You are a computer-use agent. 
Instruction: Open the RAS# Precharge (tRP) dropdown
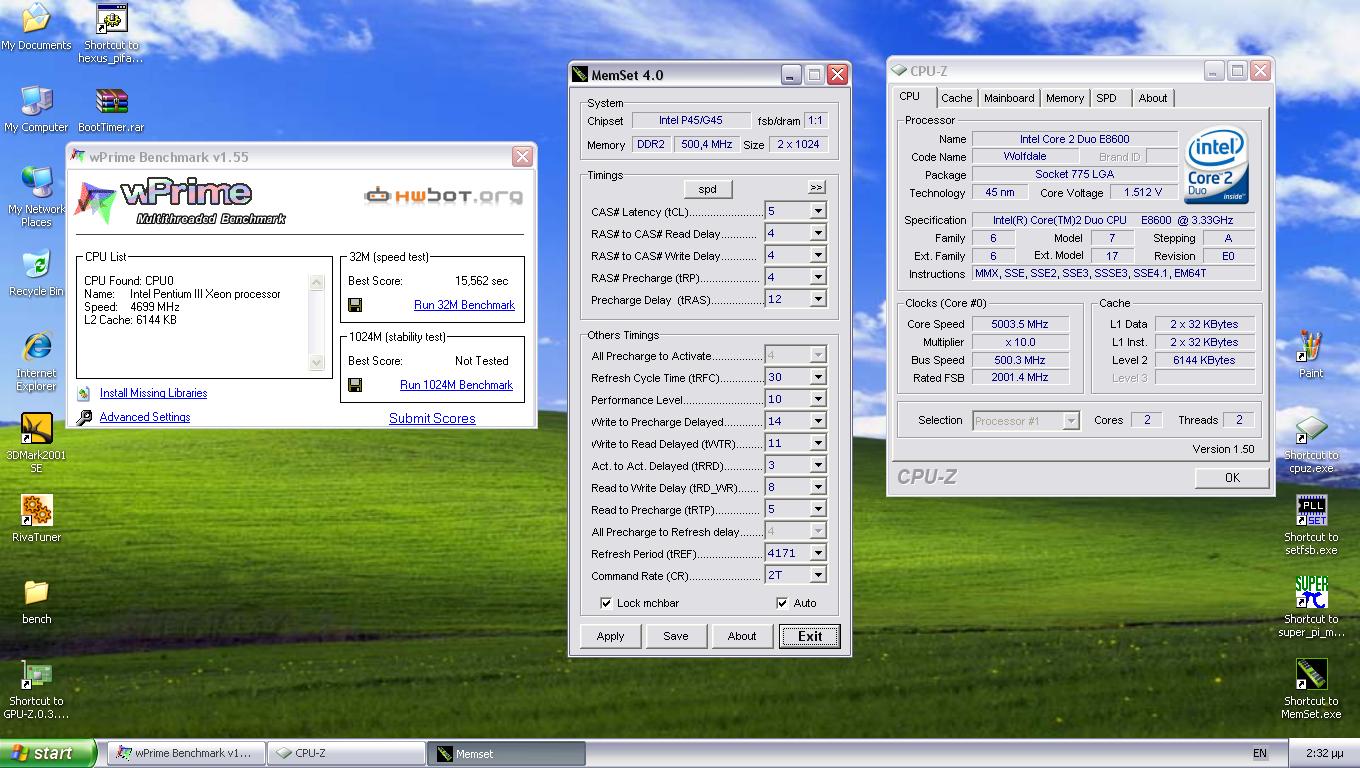click(x=818, y=277)
